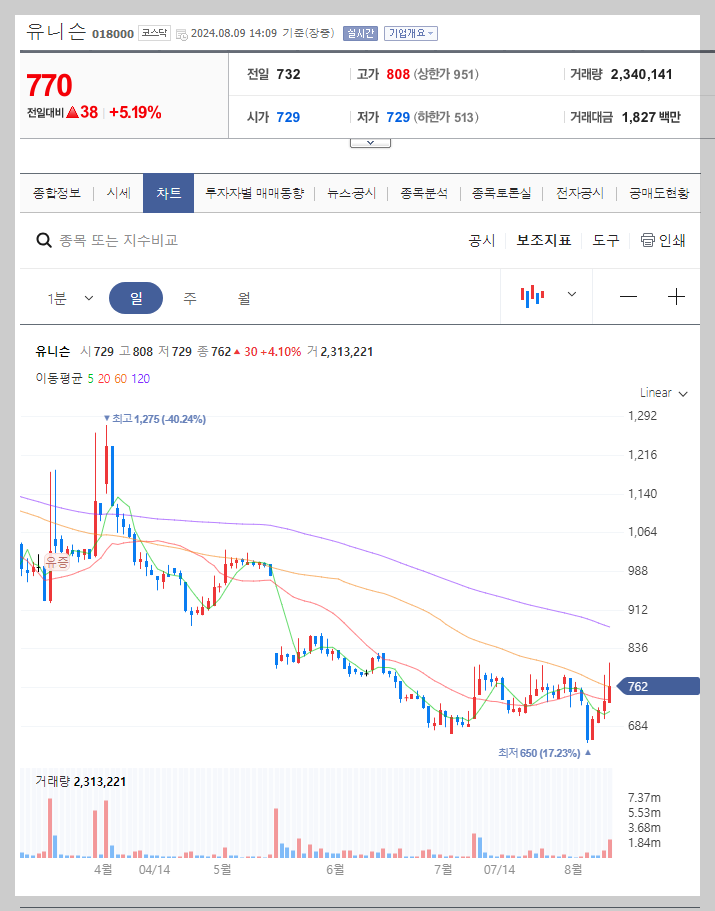The width and height of the screenshot is (715, 911).
Task: Select the 주 weekly chart button
Action: [x=191, y=297]
